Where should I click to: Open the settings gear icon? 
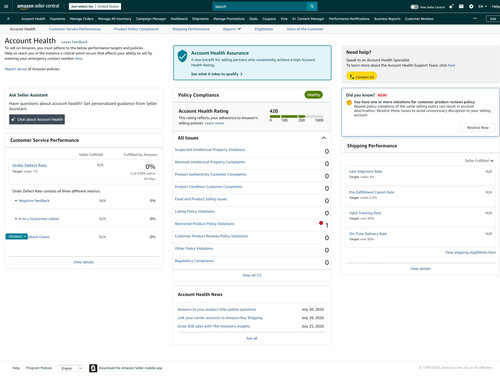[x=471, y=6]
